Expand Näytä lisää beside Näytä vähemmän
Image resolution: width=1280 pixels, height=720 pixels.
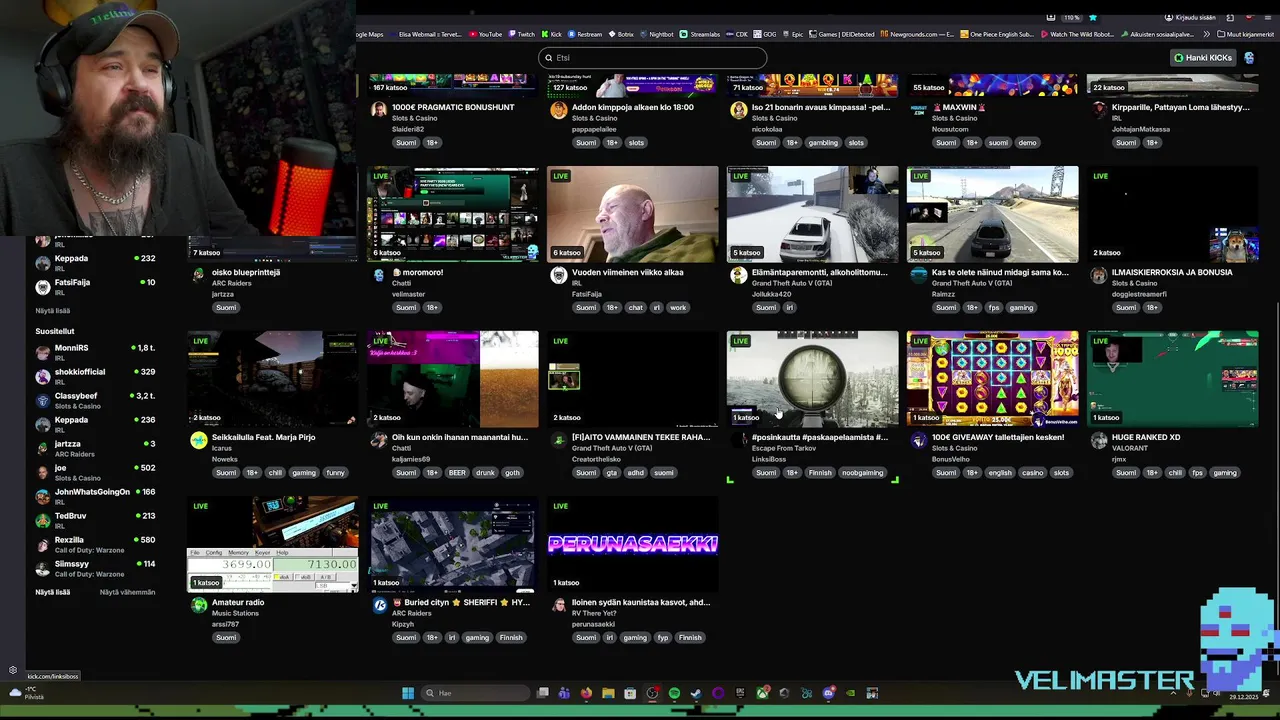tap(53, 592)
